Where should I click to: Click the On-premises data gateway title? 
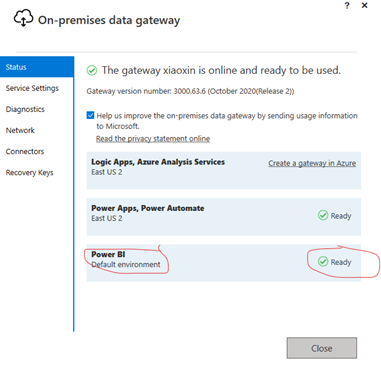coord(109,20)
